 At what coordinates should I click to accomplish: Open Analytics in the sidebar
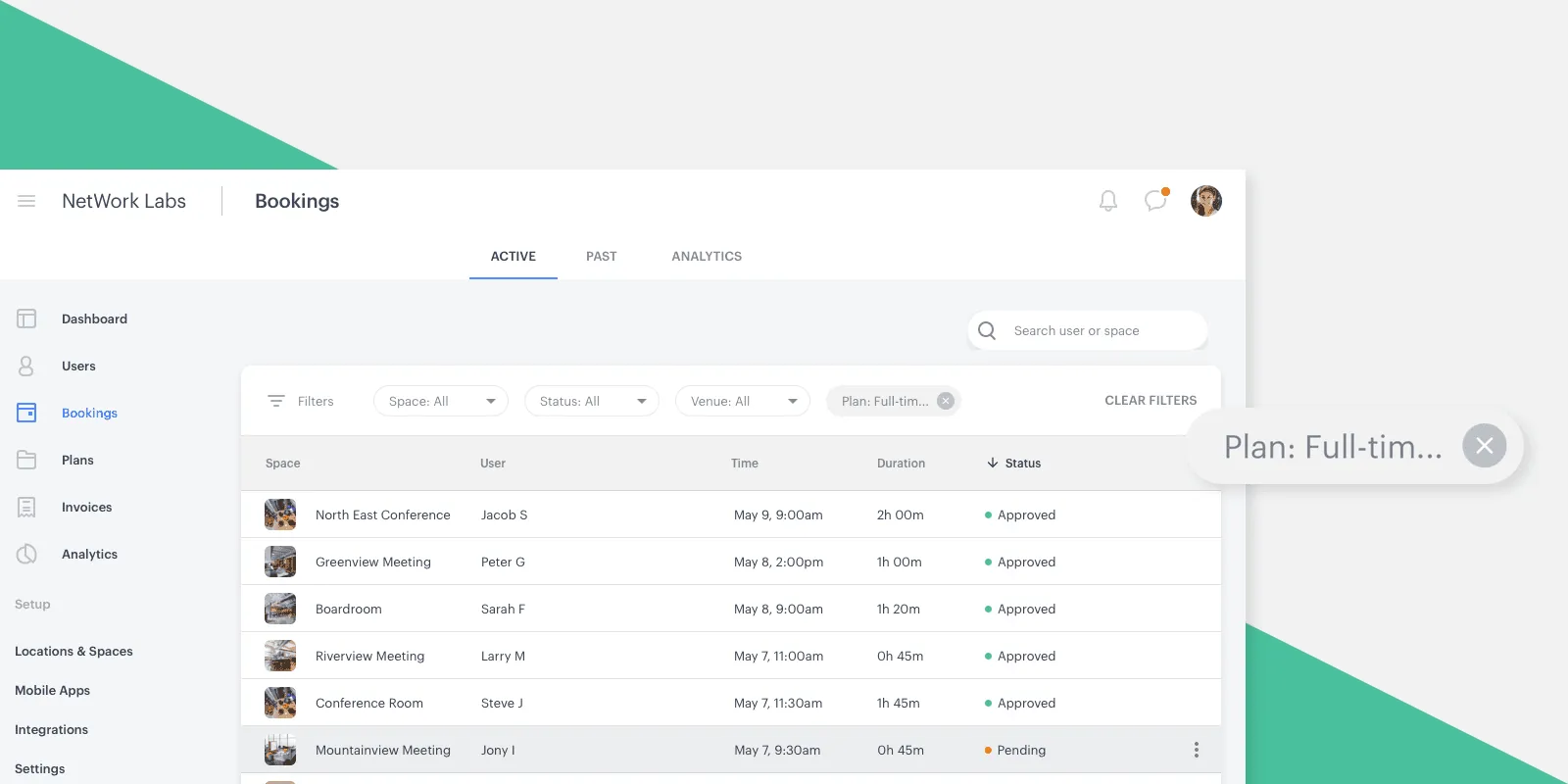tap(89, 554)
